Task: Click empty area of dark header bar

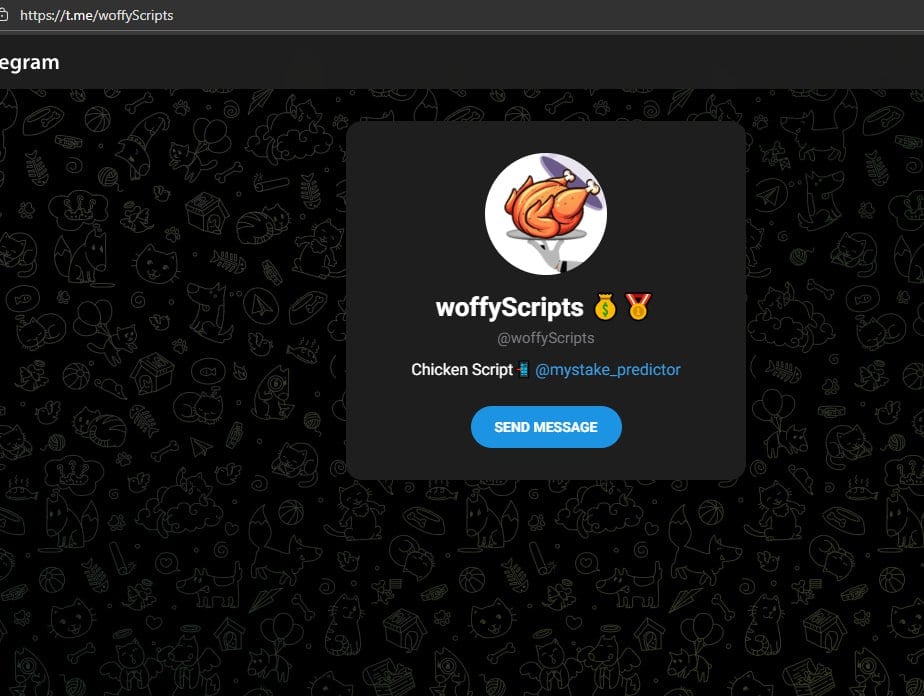Action: 471,62
